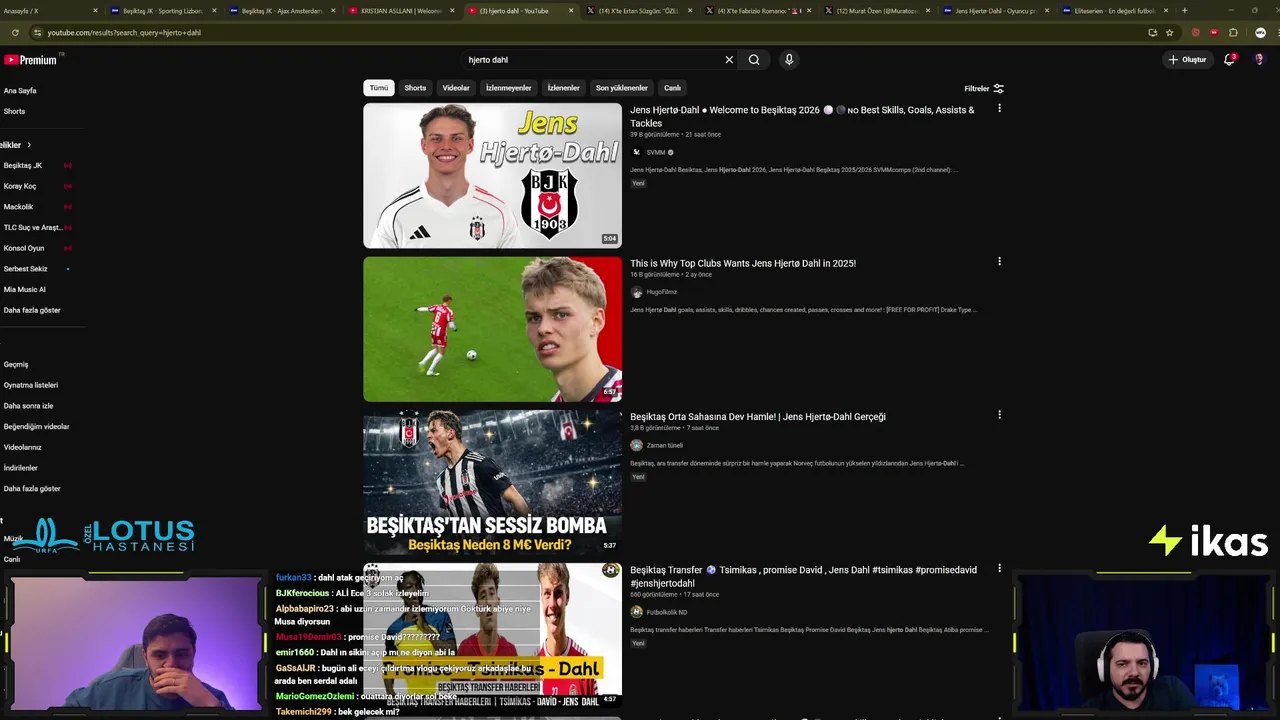Image resolution: width=1280 pixels, height=720 pixels.
Task: Expand library list with Daha fazla göster below İndirilenler
Action: coord(32,489)
